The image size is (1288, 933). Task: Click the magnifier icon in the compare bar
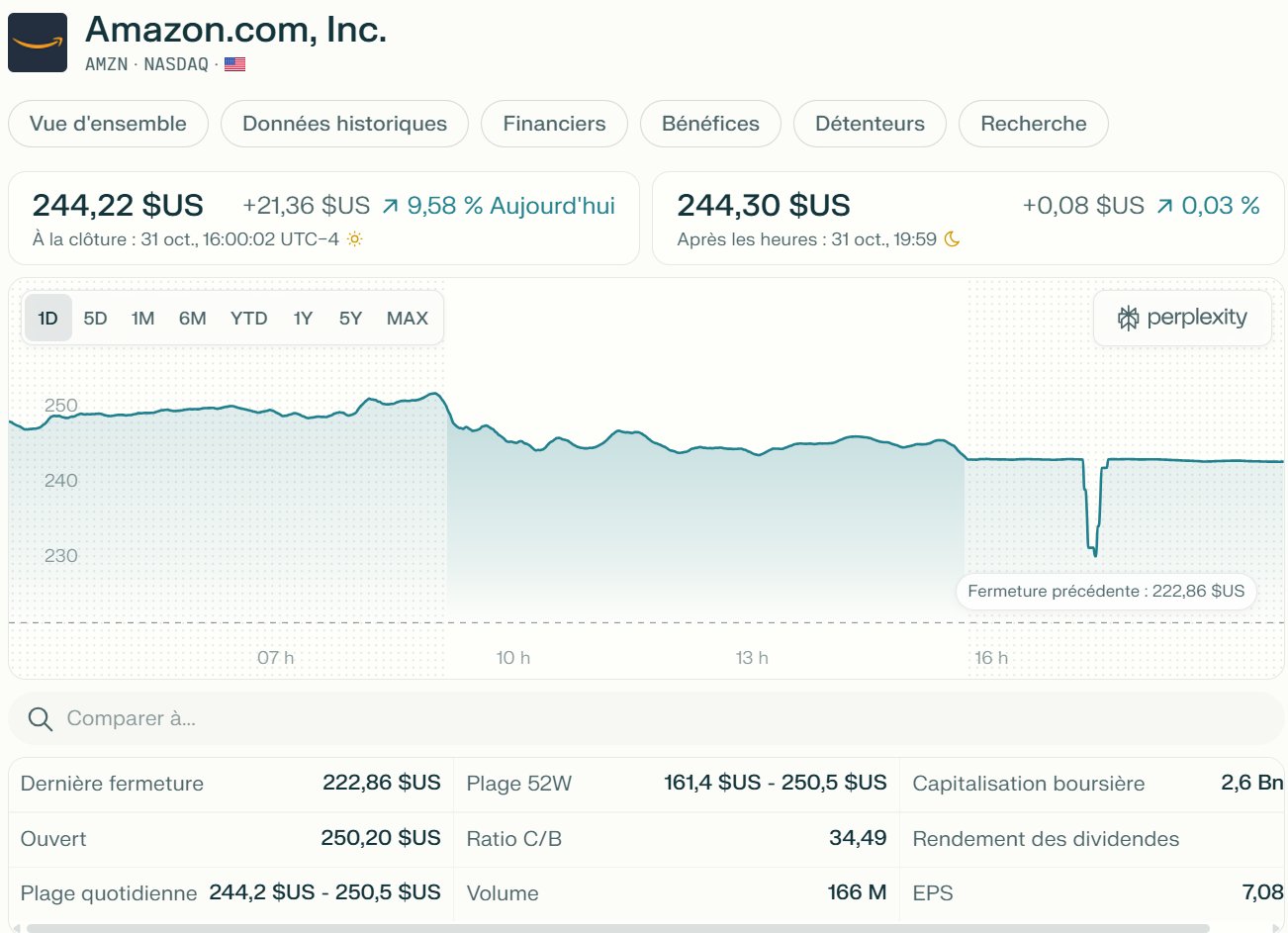40,718
